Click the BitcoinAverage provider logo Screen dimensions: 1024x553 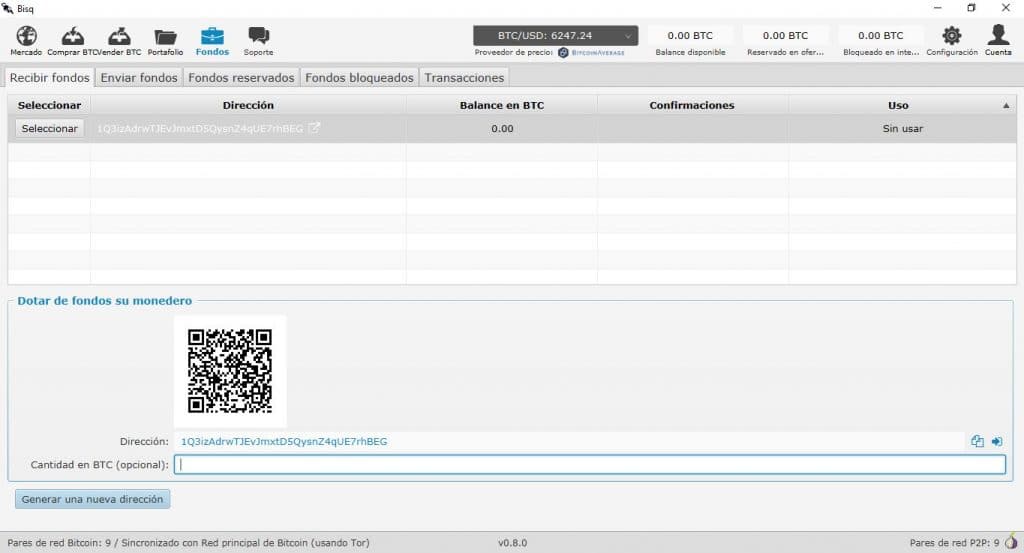coord(592,52)
